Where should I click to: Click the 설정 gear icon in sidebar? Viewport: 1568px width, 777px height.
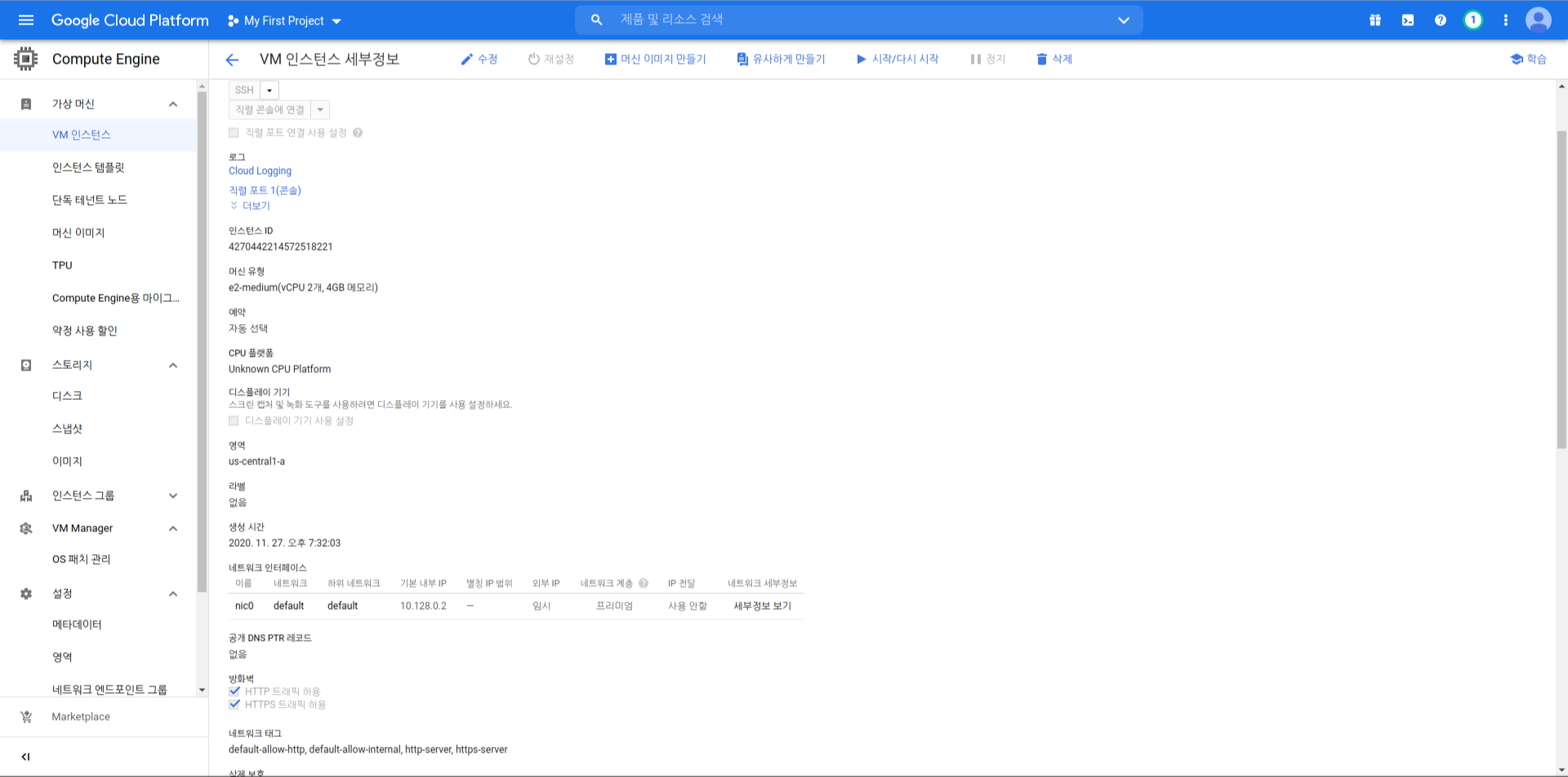click(26, 593)
